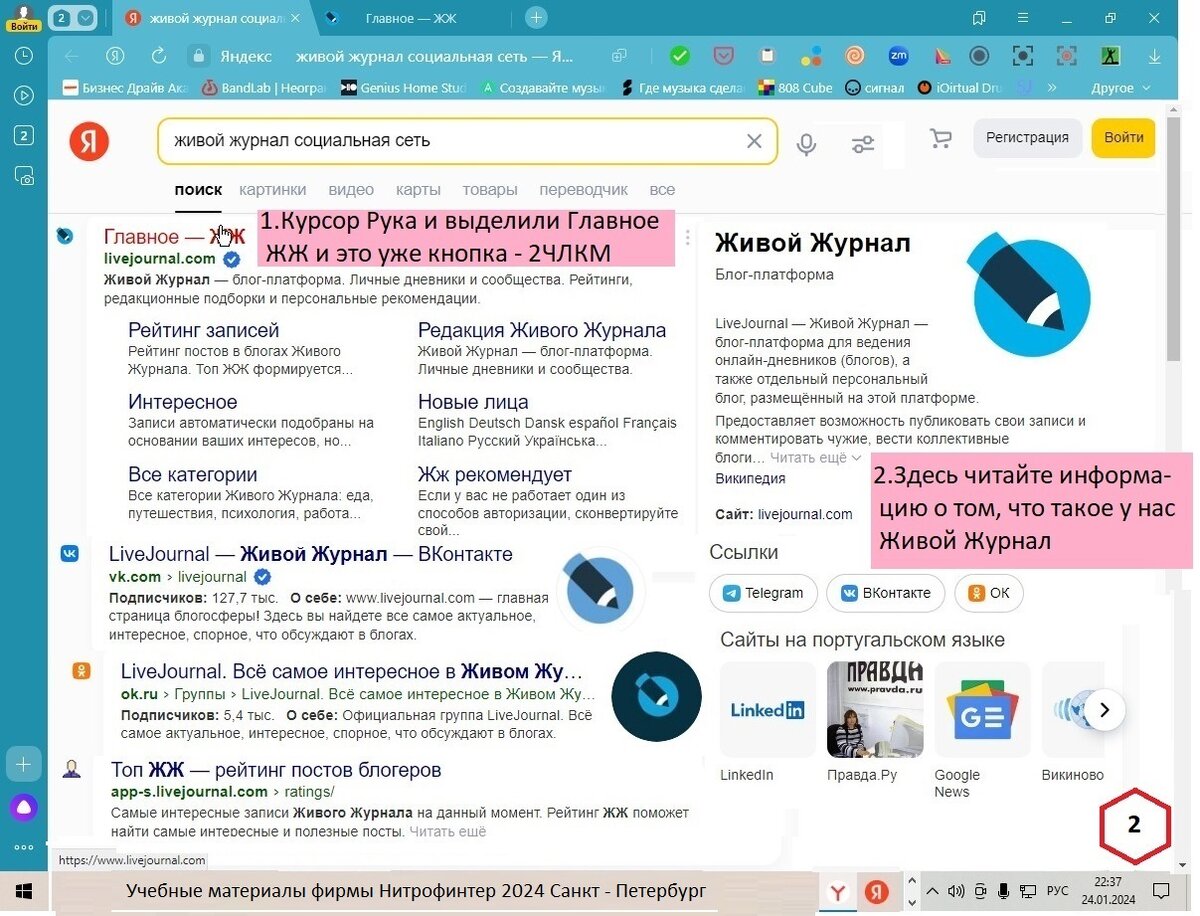The height and width of the screenshot is (916, 1200).
Task: Click the yellow Войти button
Action: click(1122, 138)
